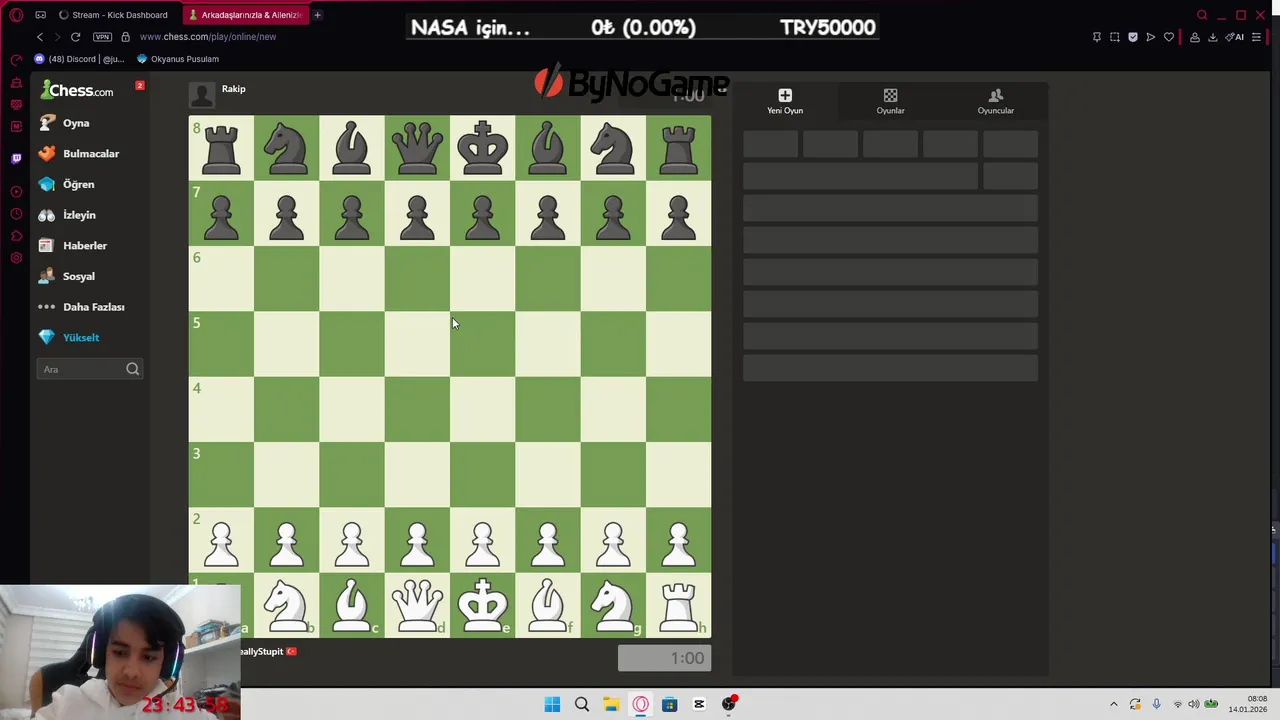
Task: Toggle the ad blocker shield icon
Action: (1133, 37)
